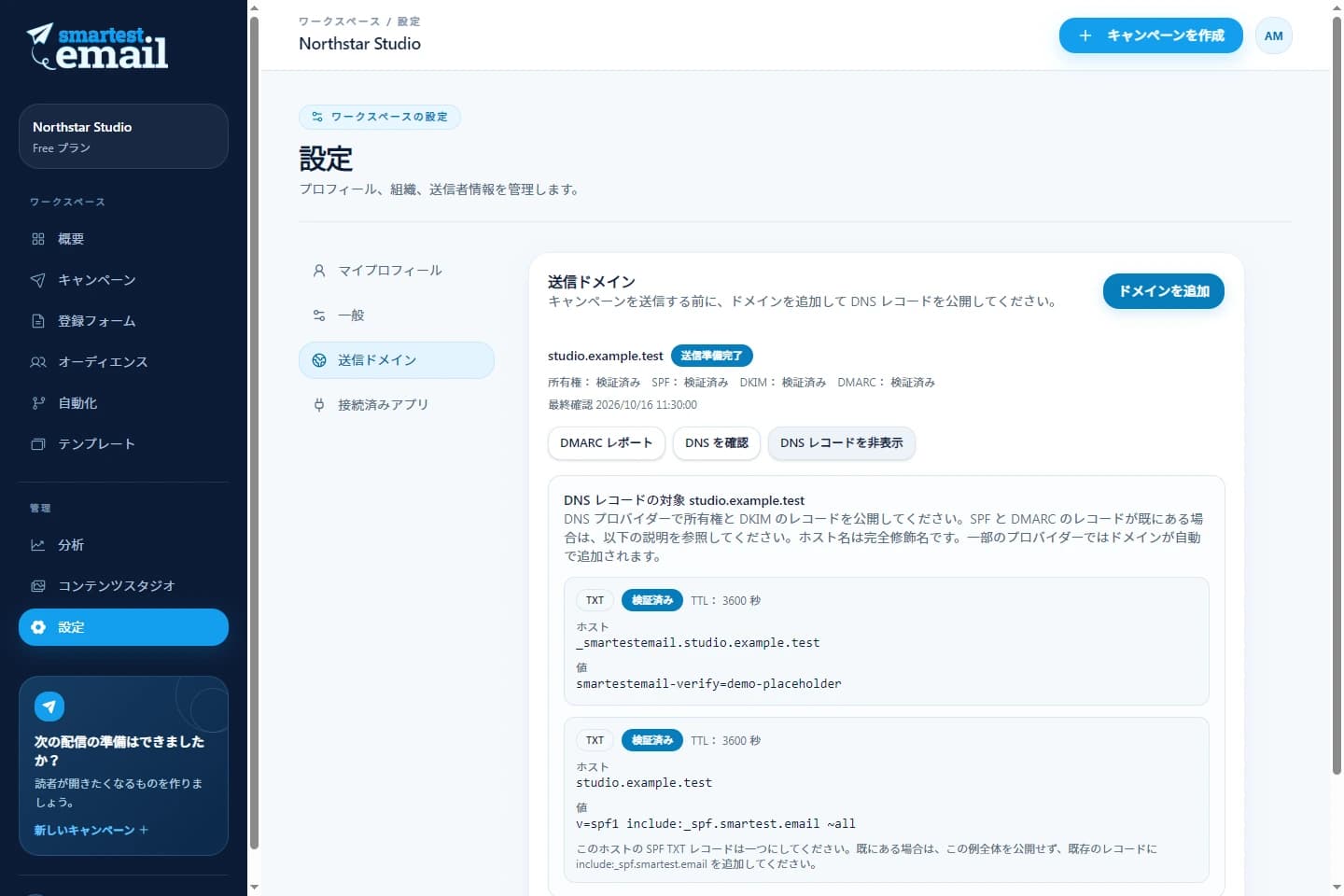Image resolution: width=1344 pixels, height=896 pixels.
Task: Go to the 接続済みアプリ settings tab
Action: coord(397,405)
